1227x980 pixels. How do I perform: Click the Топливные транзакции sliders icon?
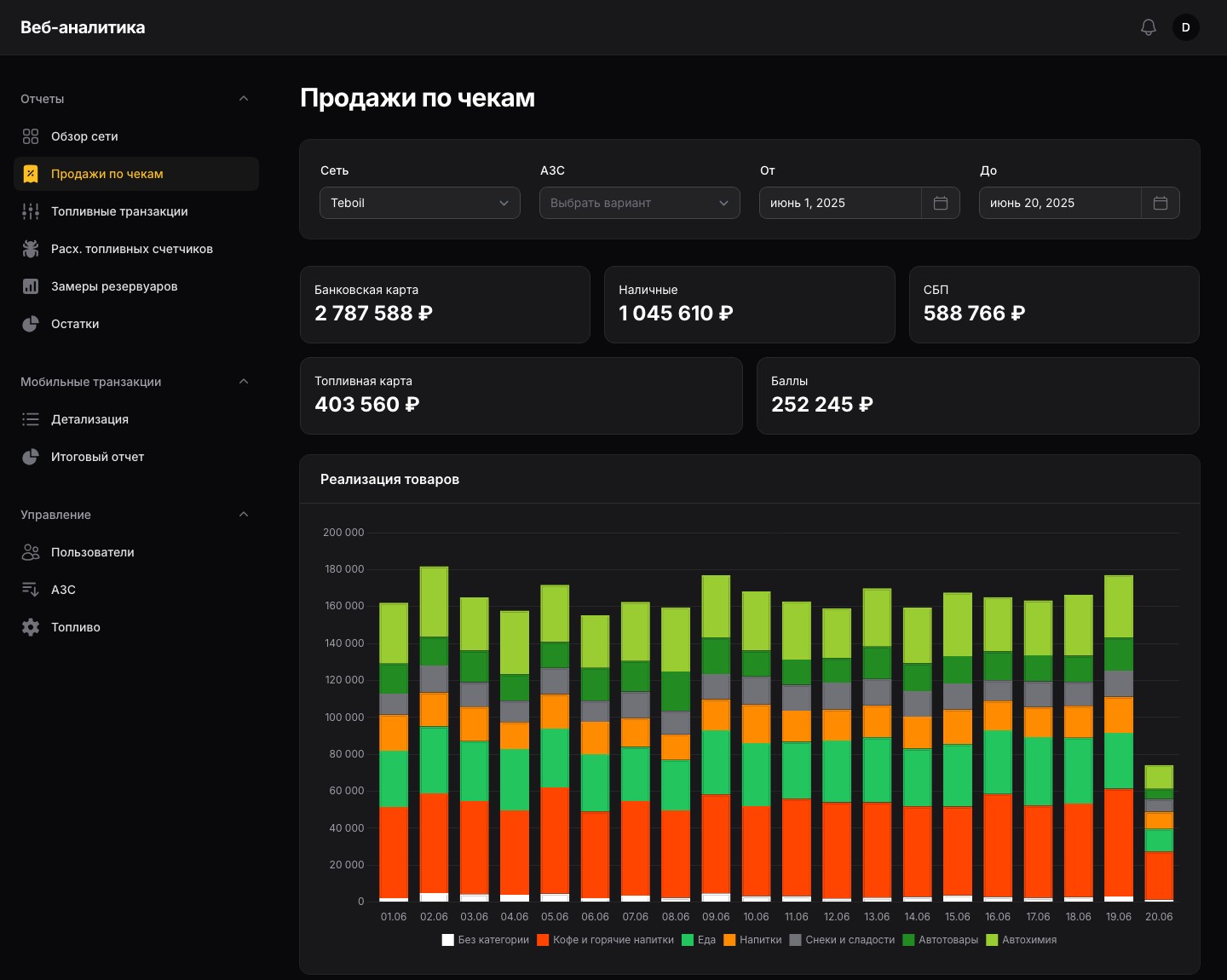[x=31, y=211]
